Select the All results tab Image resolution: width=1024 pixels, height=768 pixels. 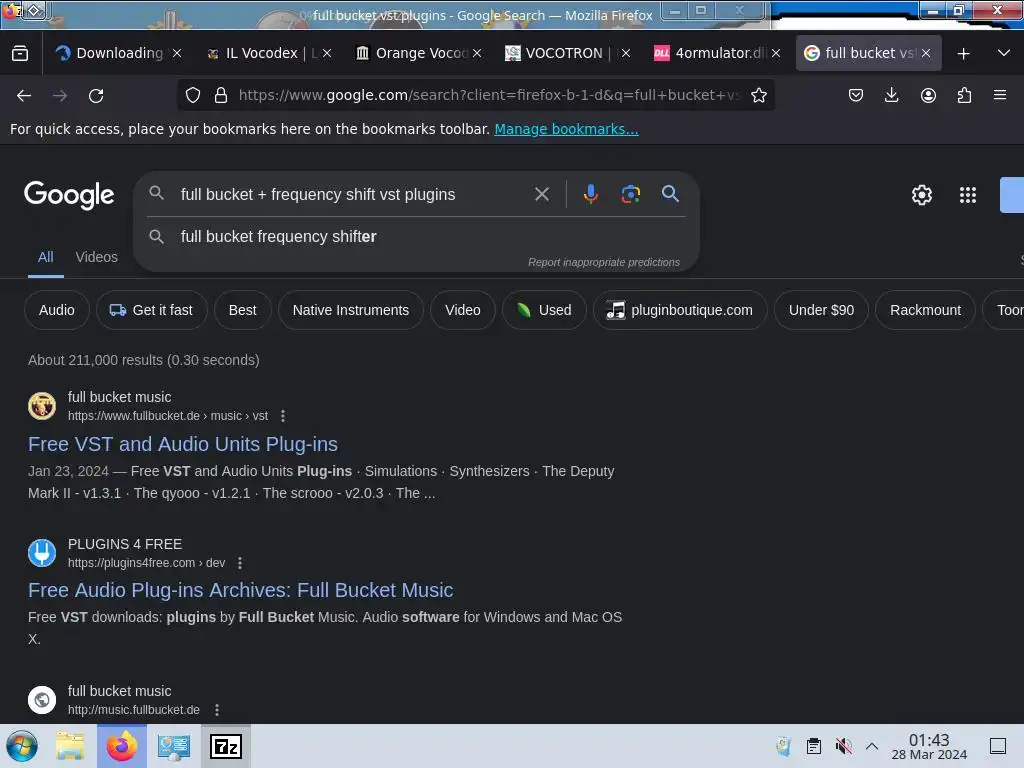pos(46,257)
